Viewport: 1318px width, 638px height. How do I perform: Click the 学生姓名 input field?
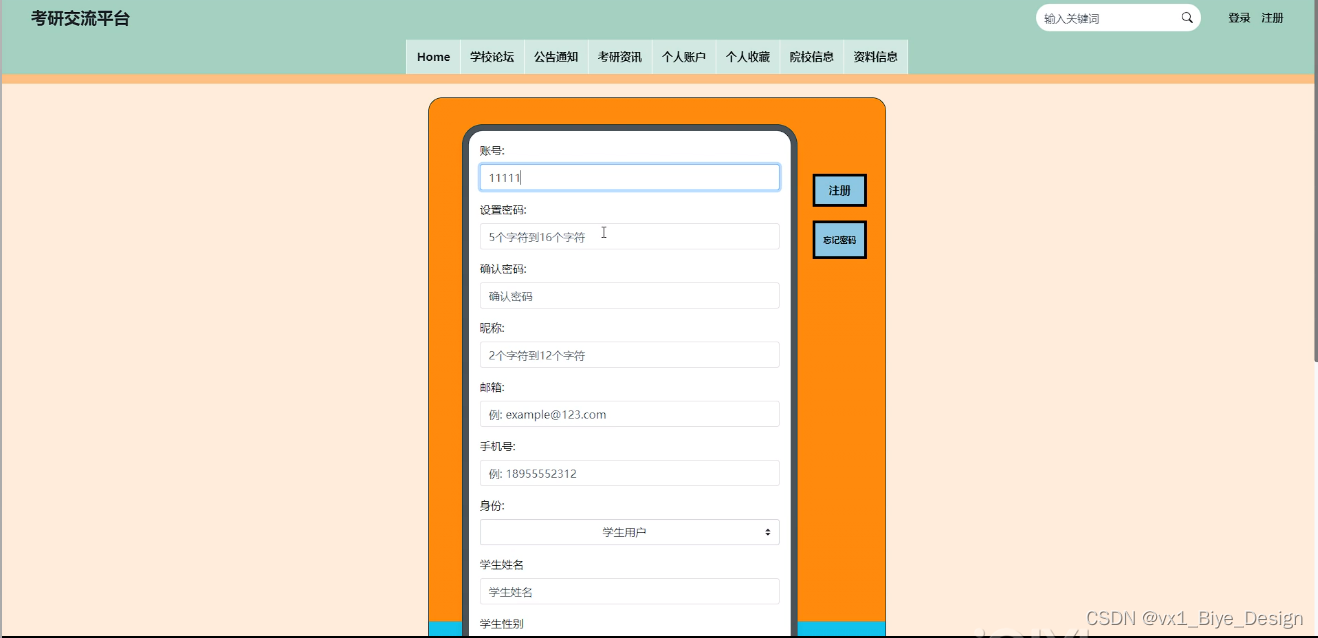[x=630, y=591]
